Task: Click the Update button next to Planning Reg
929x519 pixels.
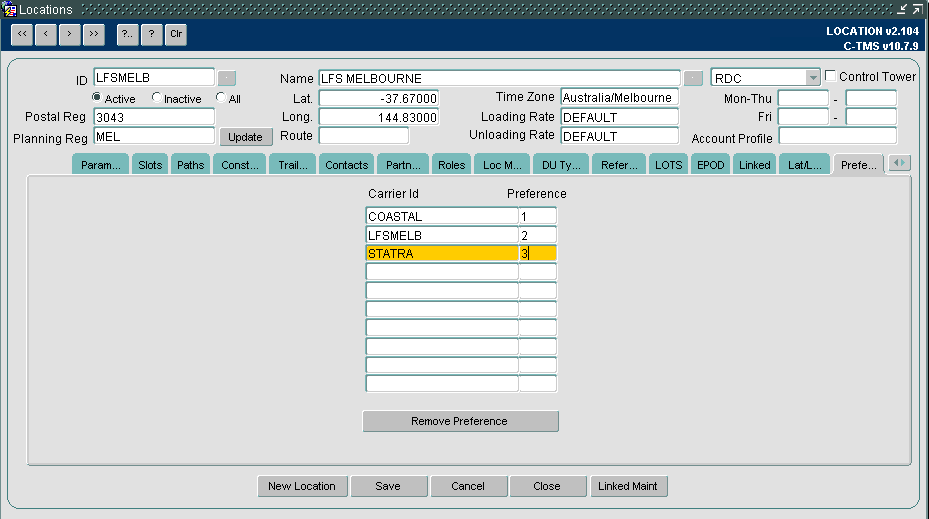Action: click(x=246, y=137)
